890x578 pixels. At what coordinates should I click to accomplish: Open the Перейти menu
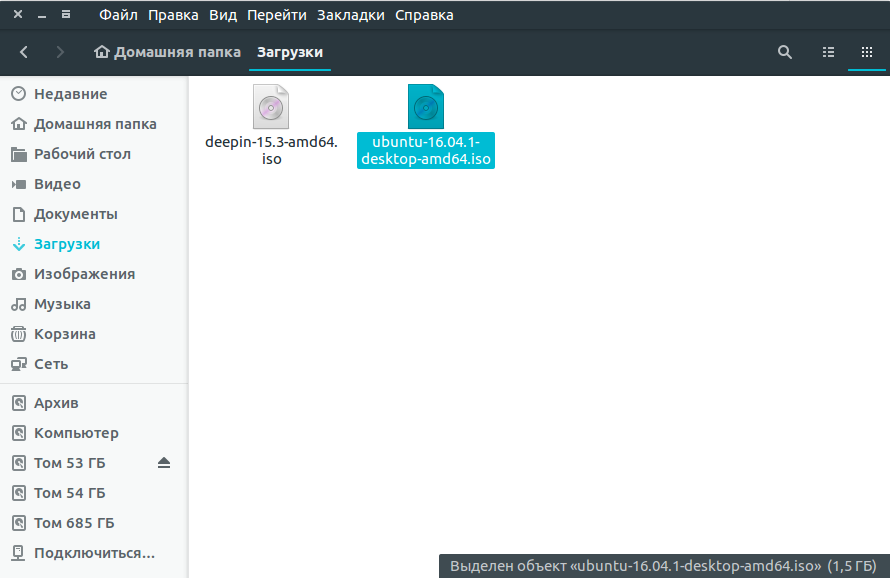click(276, 15)
